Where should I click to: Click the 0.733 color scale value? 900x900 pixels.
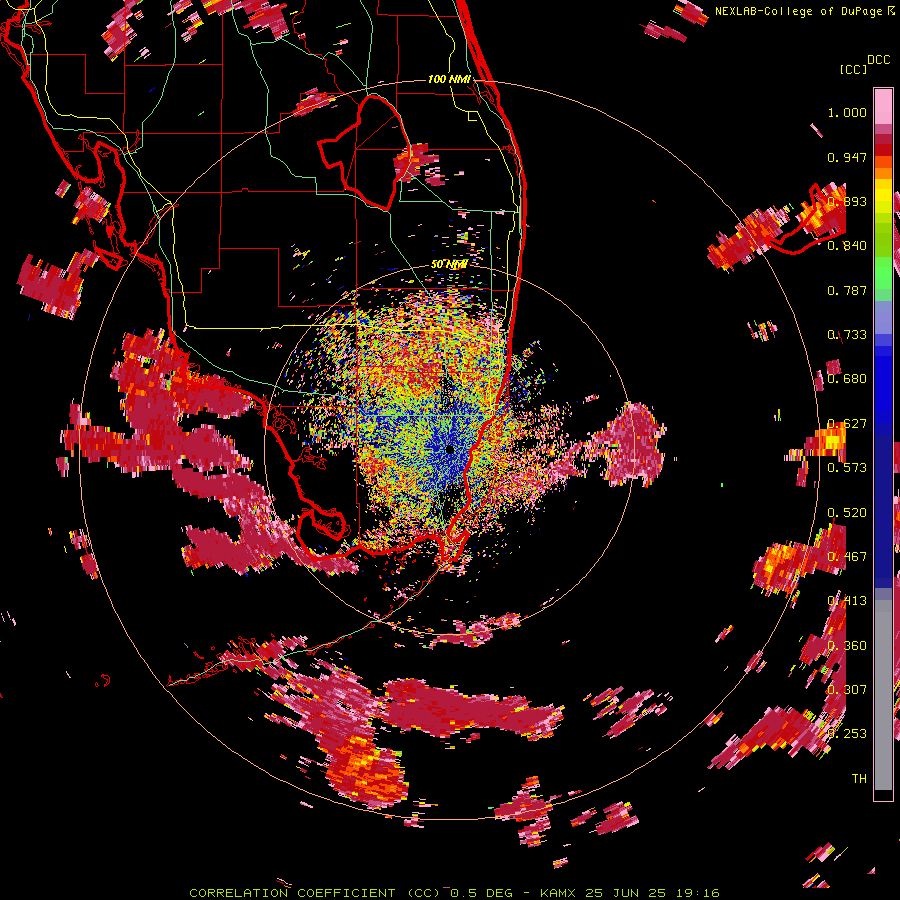[847, 335]
